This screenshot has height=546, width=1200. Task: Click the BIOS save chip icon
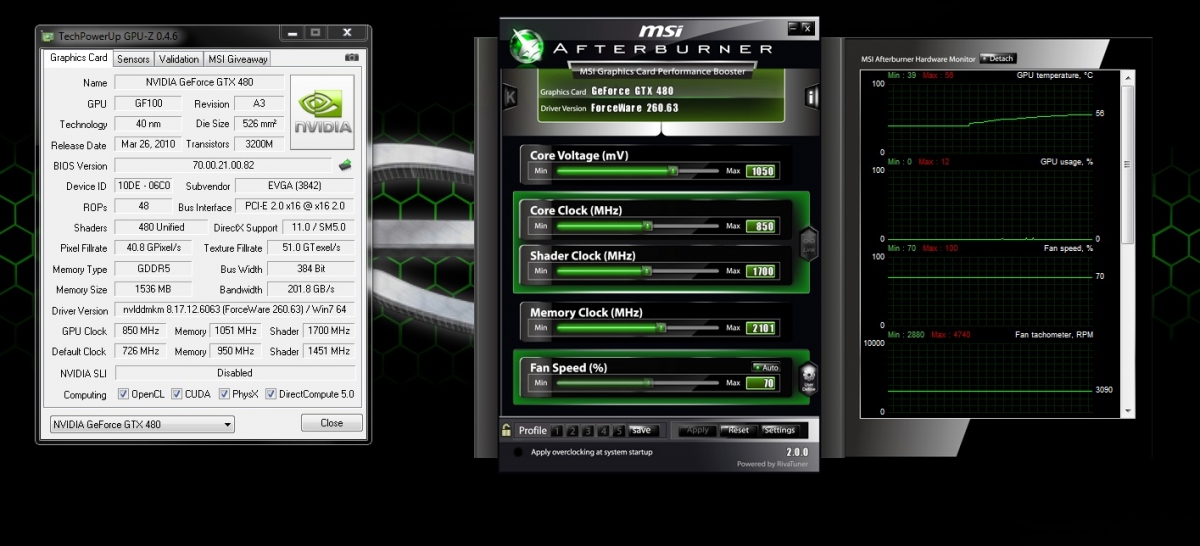pos(345,165)
